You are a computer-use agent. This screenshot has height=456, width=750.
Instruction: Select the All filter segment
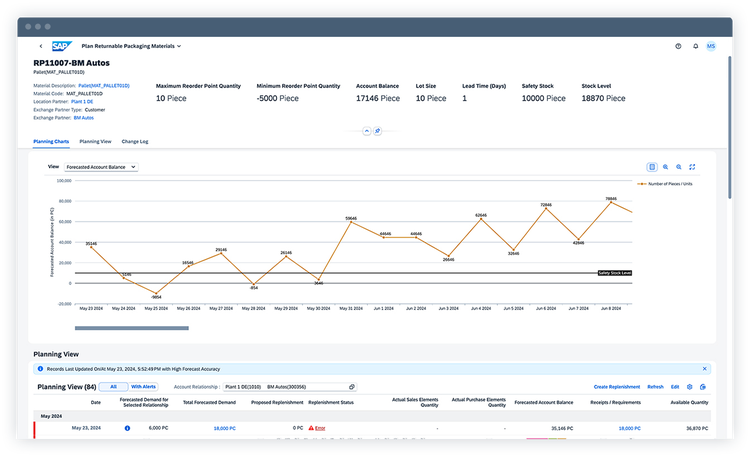tap(113, 387)
